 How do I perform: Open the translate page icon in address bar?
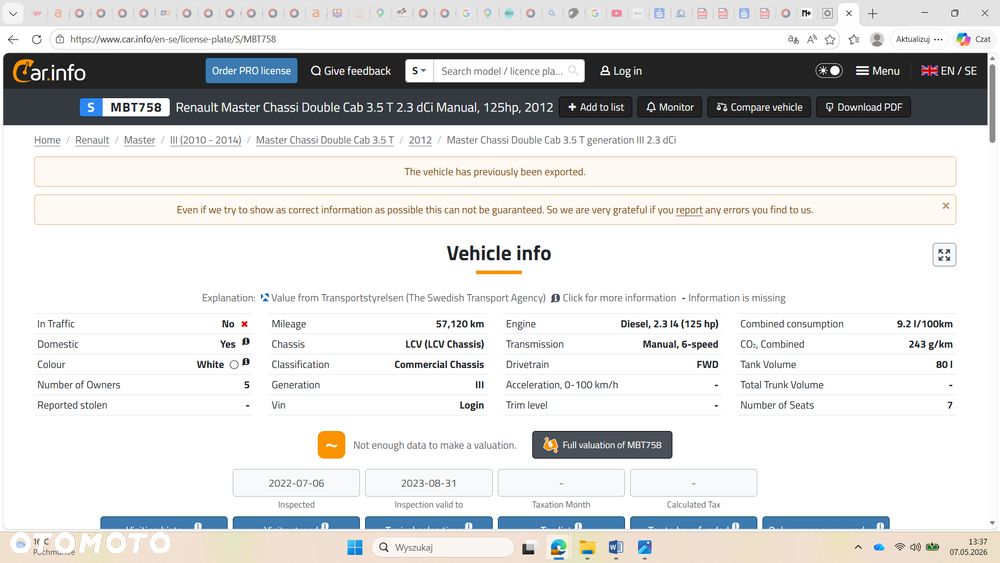pos(793,39)
